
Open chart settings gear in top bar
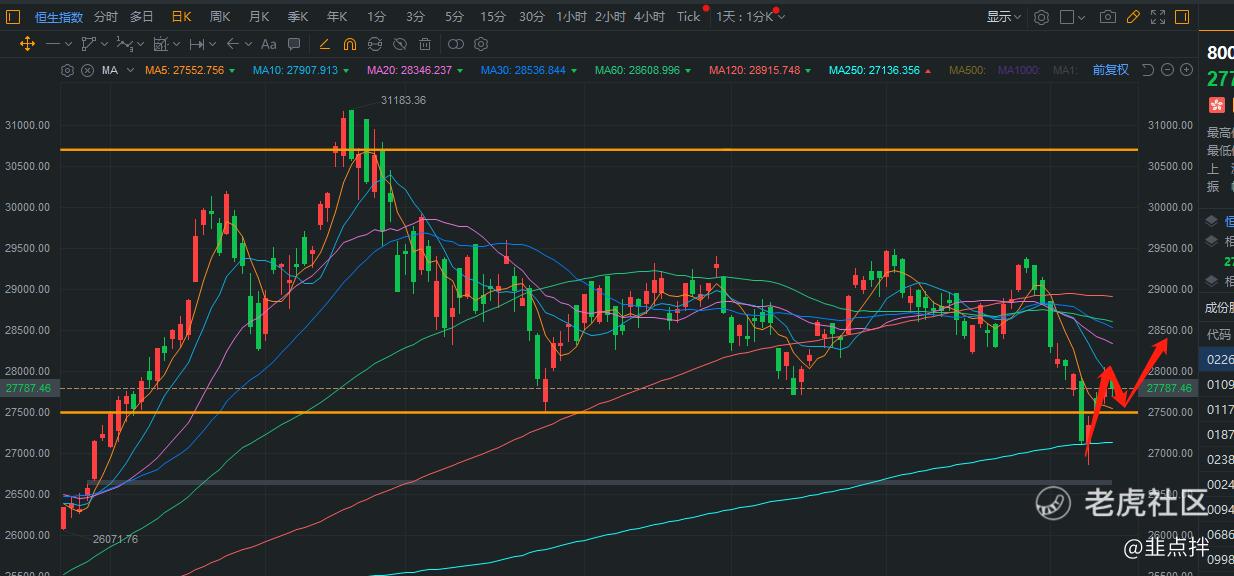pyautogui.click(x=1041, y=17)
